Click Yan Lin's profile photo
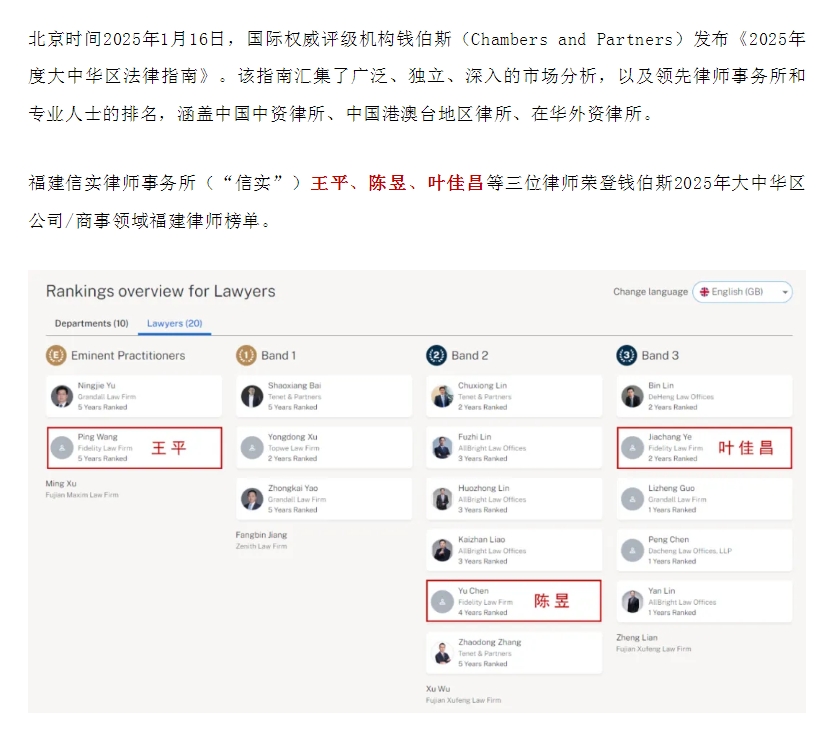830x752 pixels. point(632,602)
